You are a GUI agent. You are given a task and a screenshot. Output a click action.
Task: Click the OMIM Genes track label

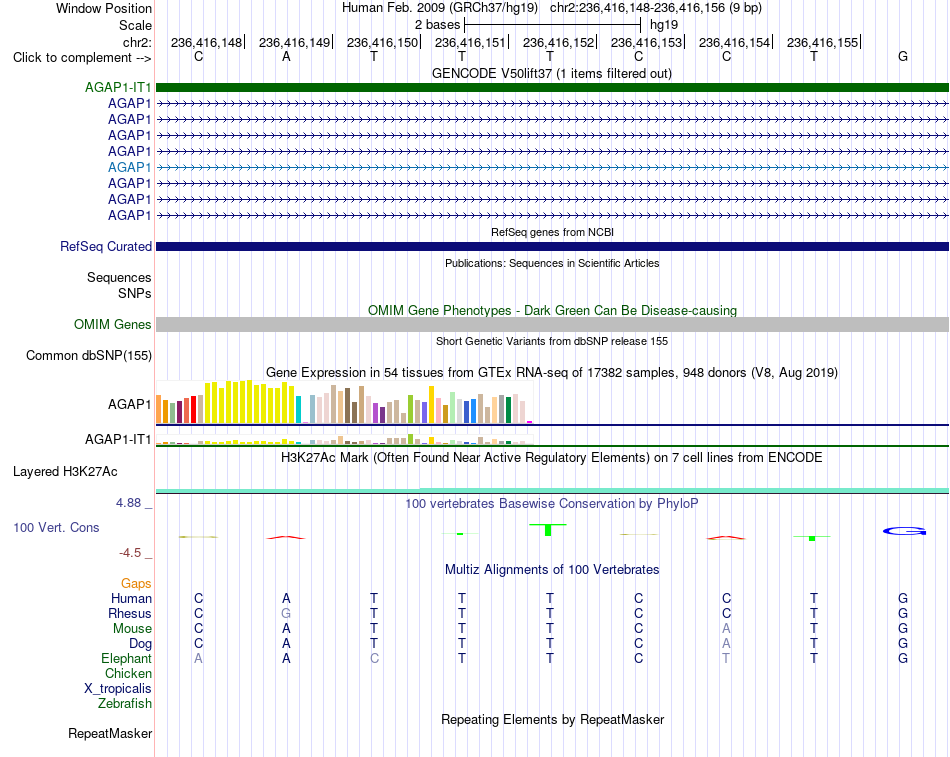(112, 325)
